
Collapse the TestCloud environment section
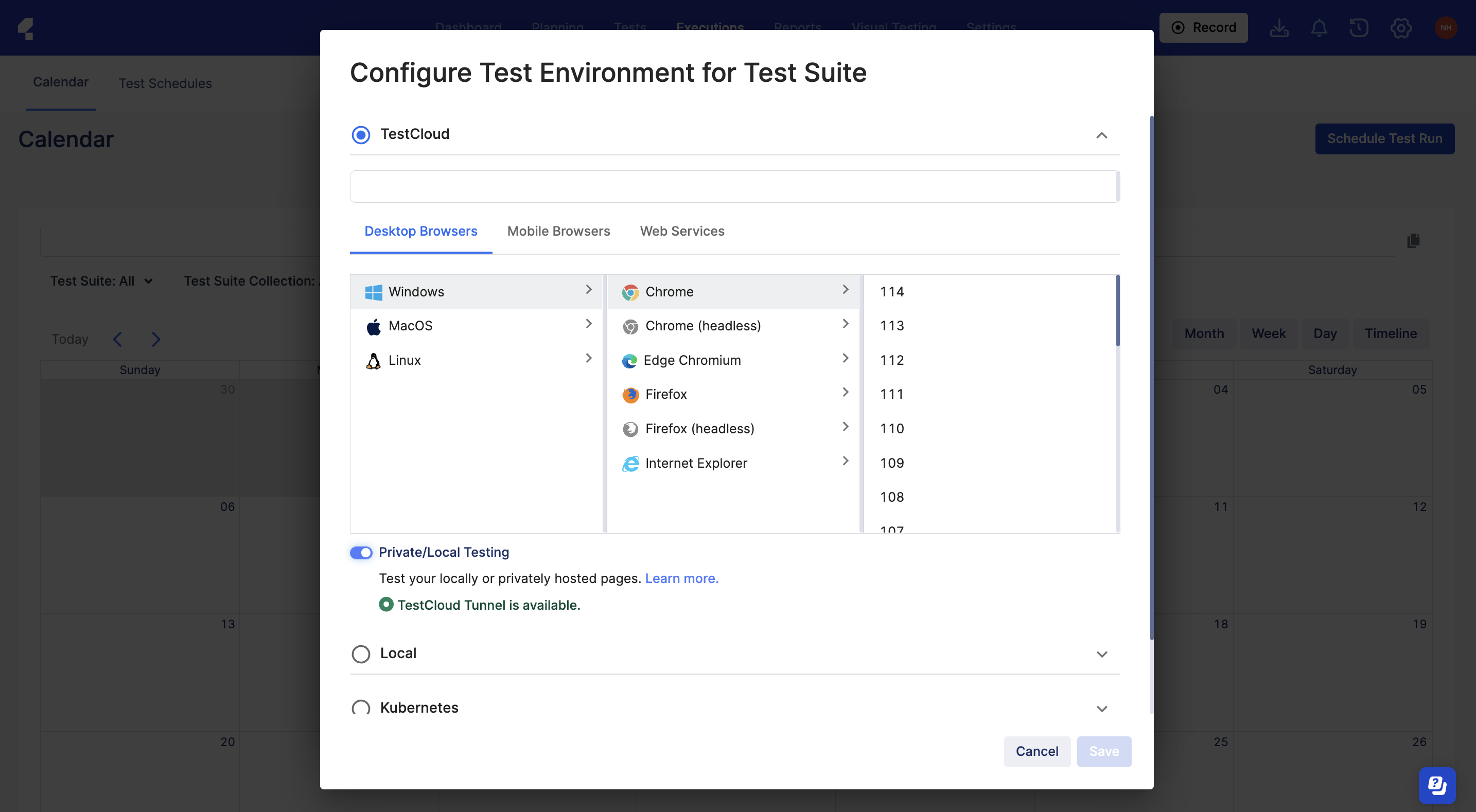point(1101,135)
